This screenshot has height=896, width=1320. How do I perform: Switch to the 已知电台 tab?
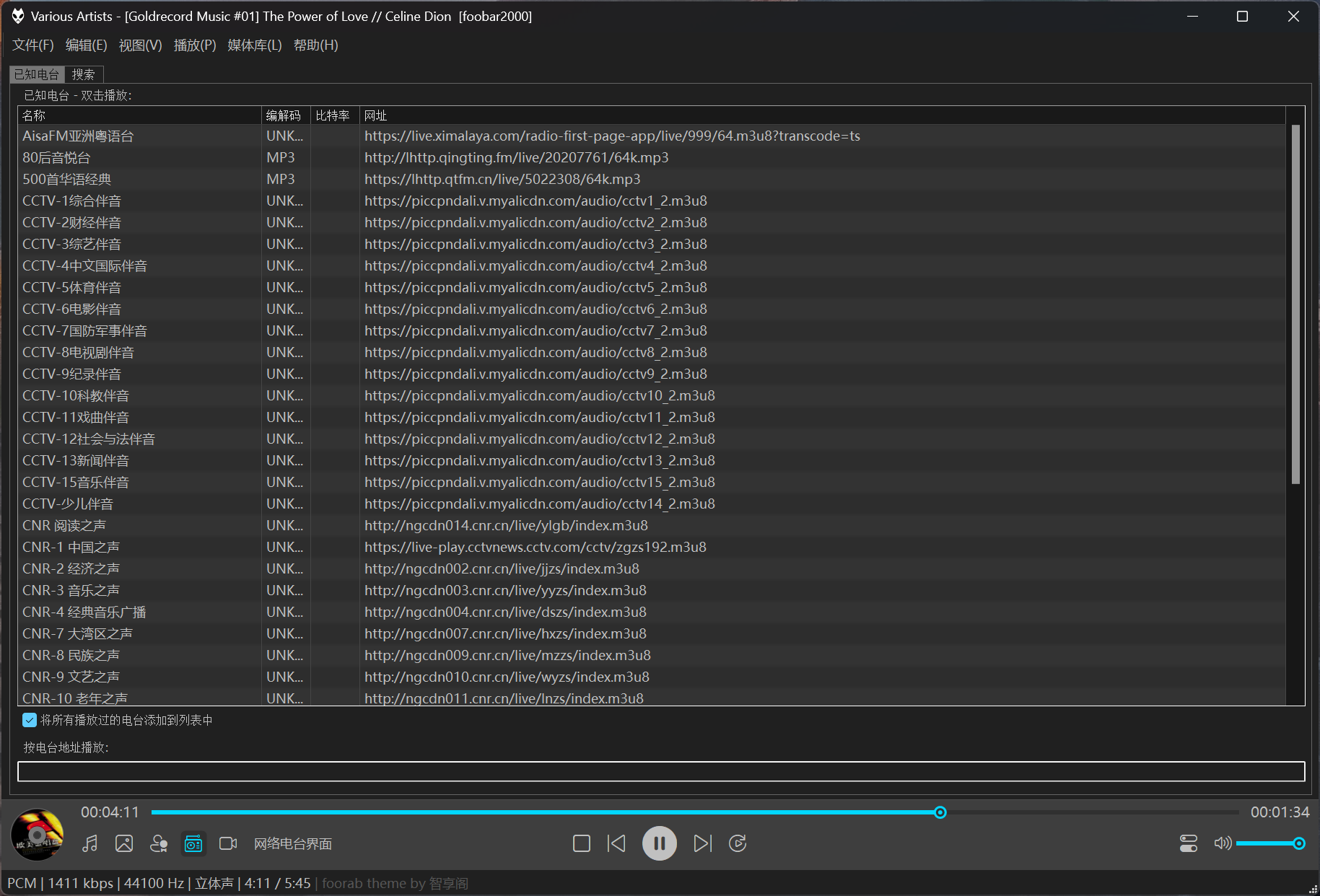(x=37, y=74)
